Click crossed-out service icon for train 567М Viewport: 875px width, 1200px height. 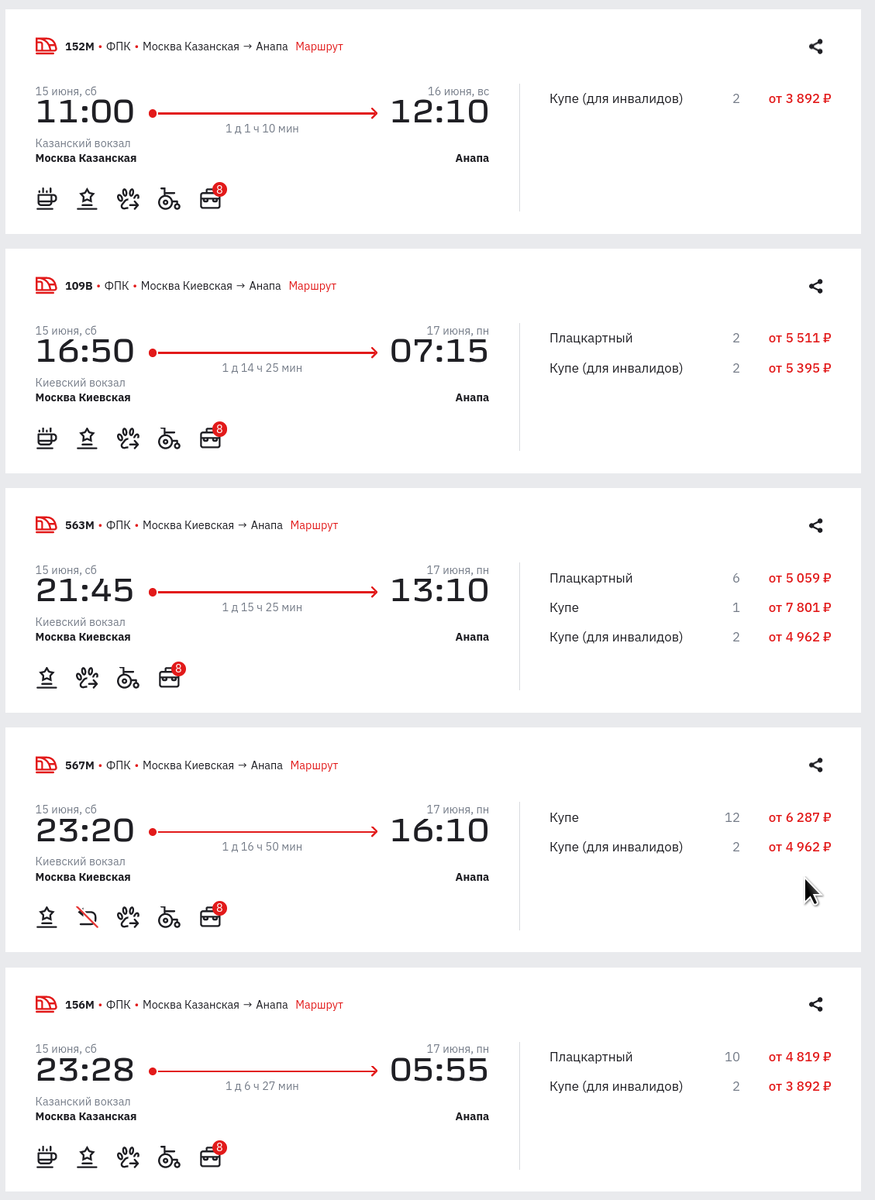coord(87,917)
